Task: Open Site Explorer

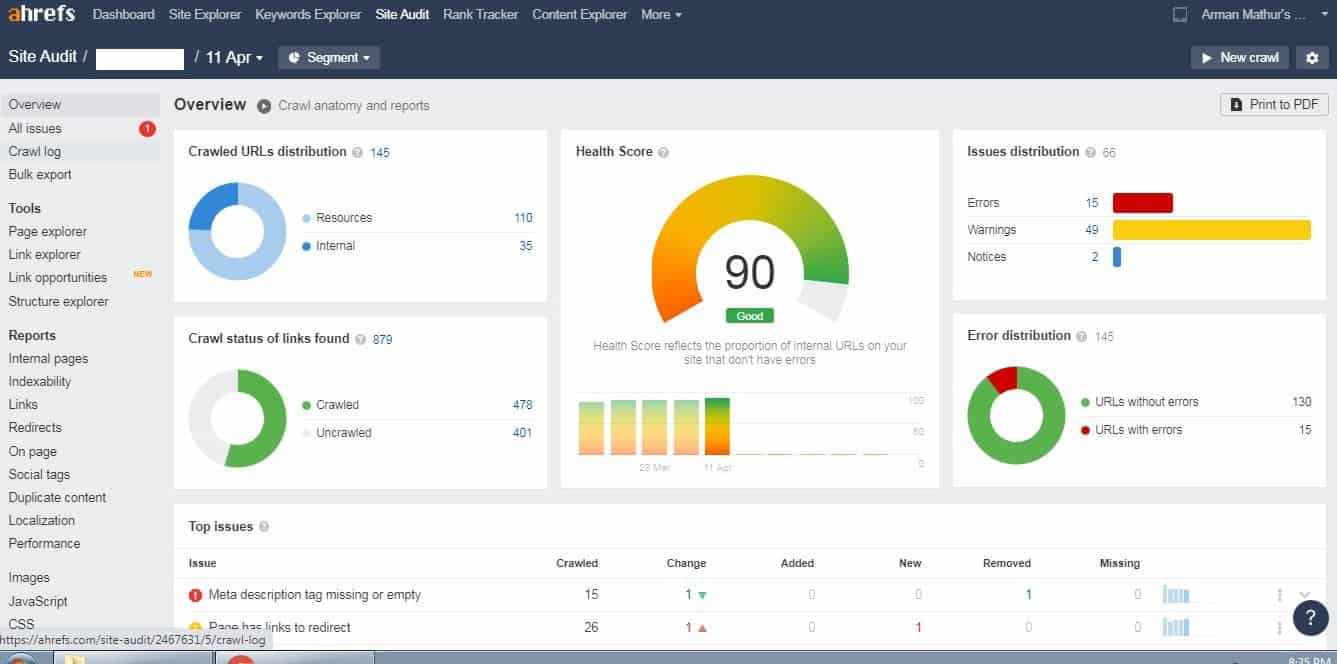Action: click(205, 15)
